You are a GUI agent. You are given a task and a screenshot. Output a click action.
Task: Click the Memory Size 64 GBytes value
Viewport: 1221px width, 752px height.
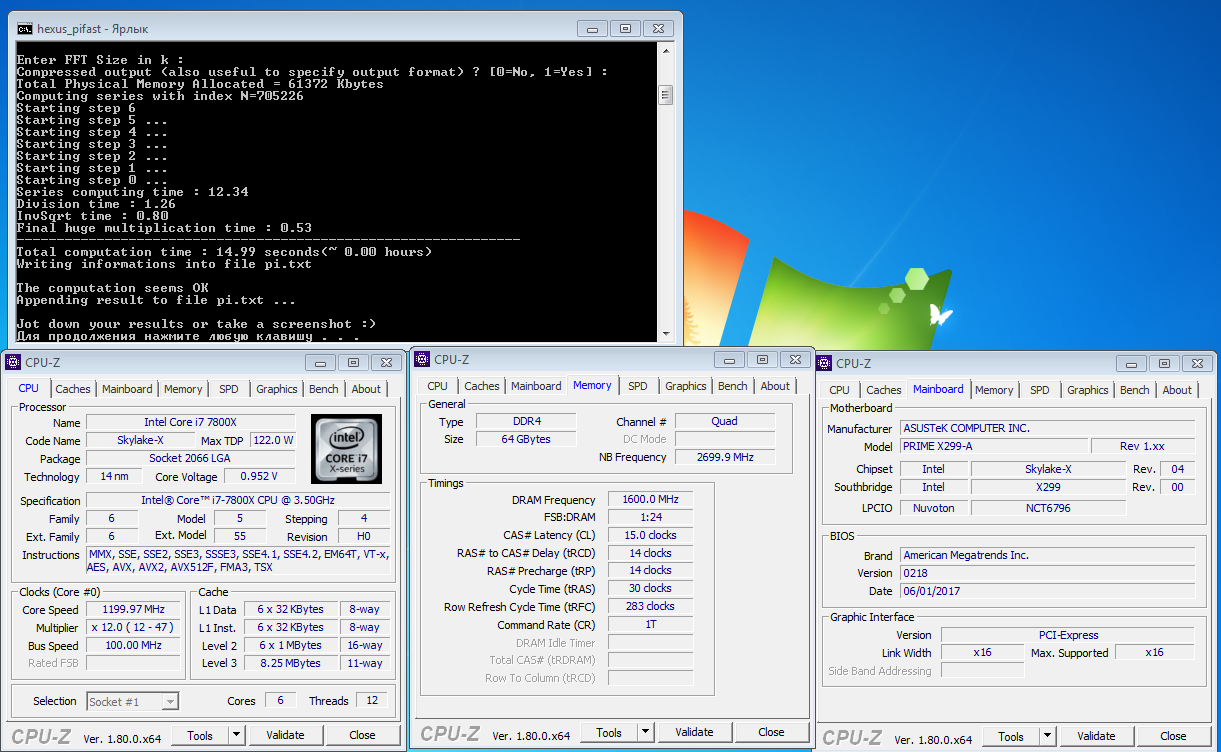525,439
